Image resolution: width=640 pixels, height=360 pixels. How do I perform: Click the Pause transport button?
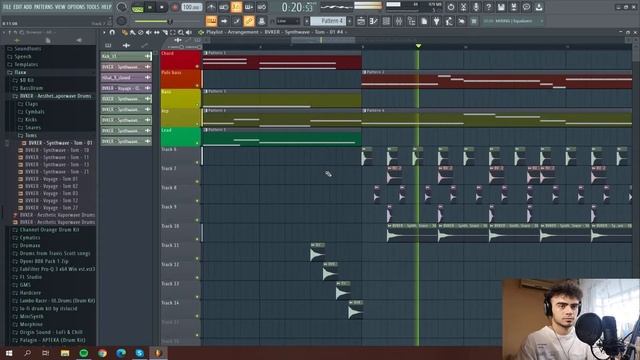click(150, 7)
